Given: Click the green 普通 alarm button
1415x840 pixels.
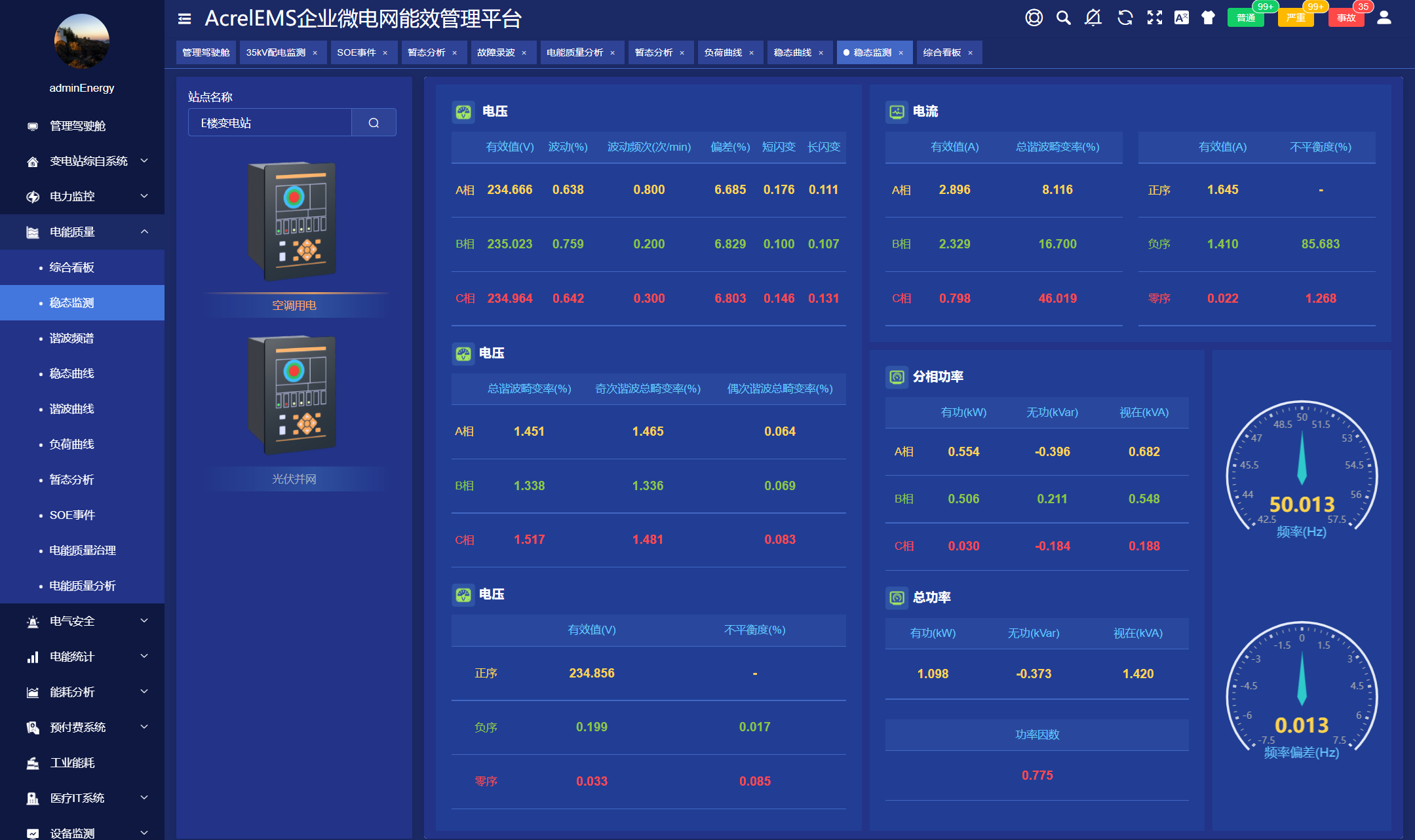Looking at the screenshot, I should [1245, 18].
